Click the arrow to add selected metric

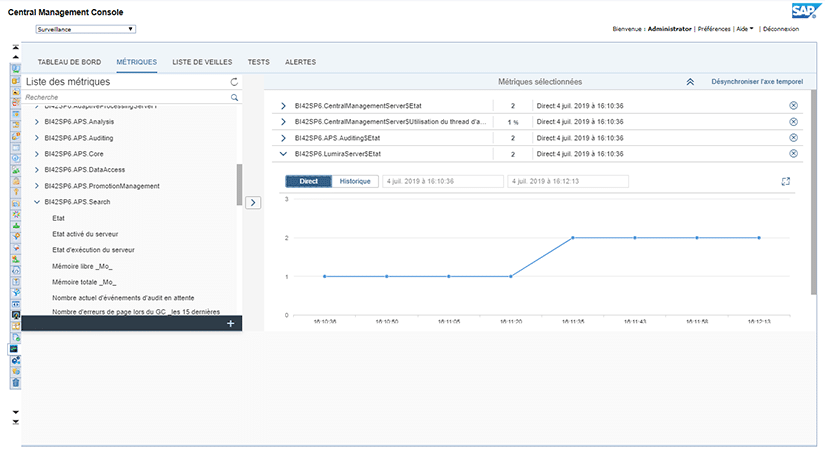coord(253,202)
